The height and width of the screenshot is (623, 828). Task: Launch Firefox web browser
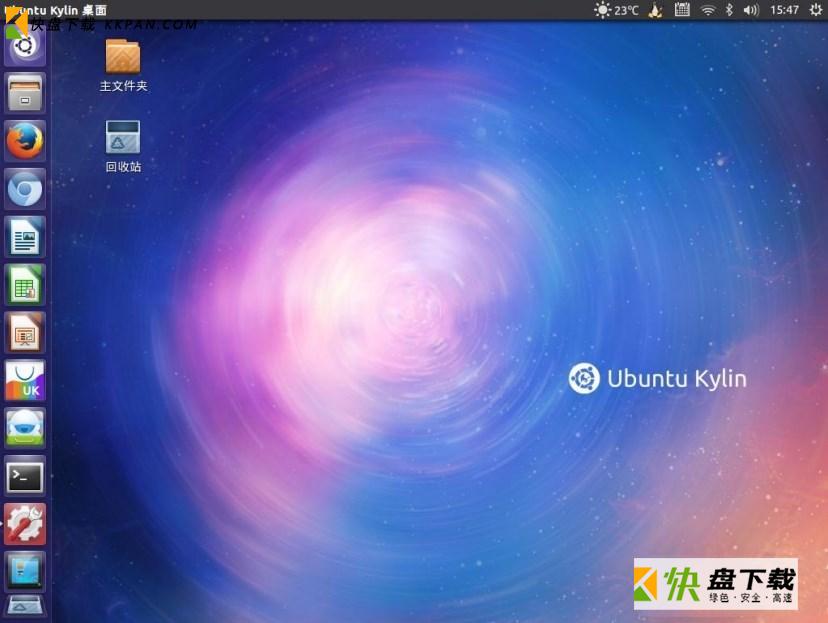tap(25, 141)
